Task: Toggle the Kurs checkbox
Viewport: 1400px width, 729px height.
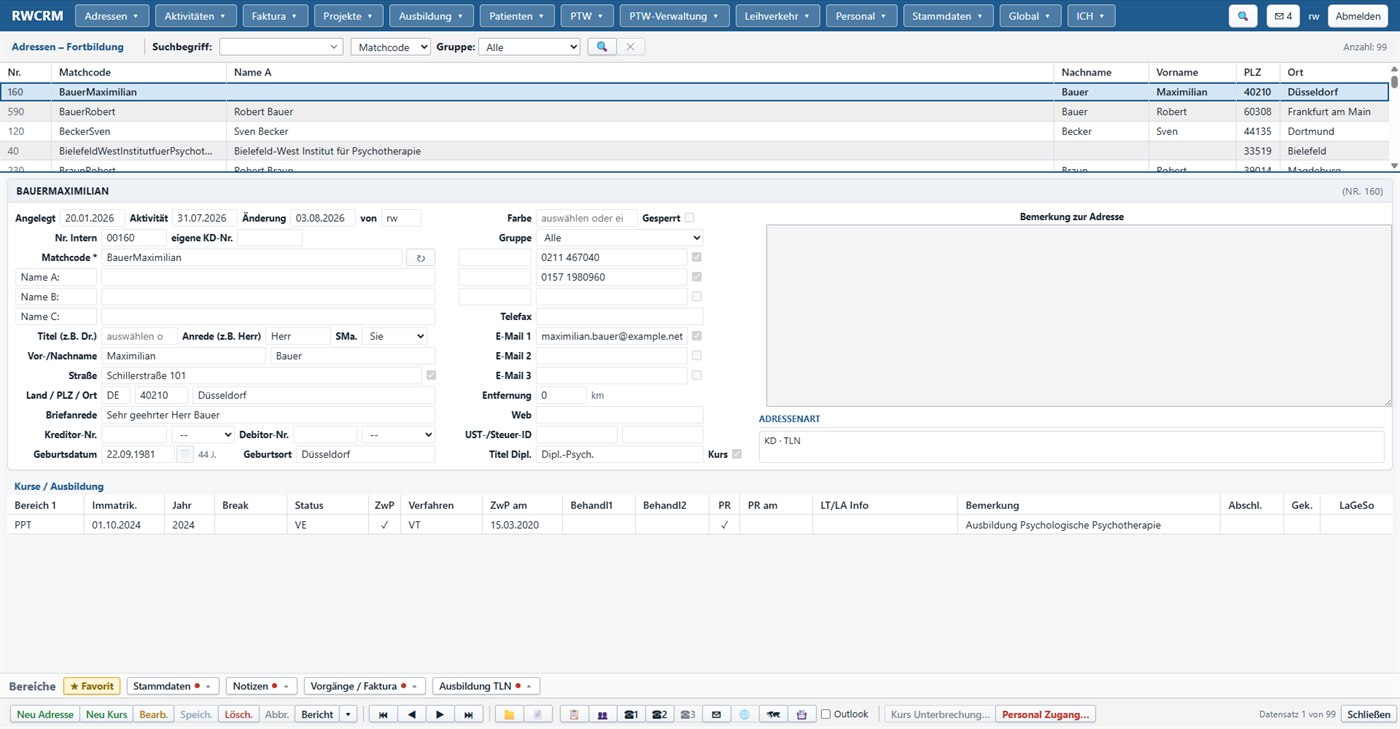Action: click(x=737, y=454)
